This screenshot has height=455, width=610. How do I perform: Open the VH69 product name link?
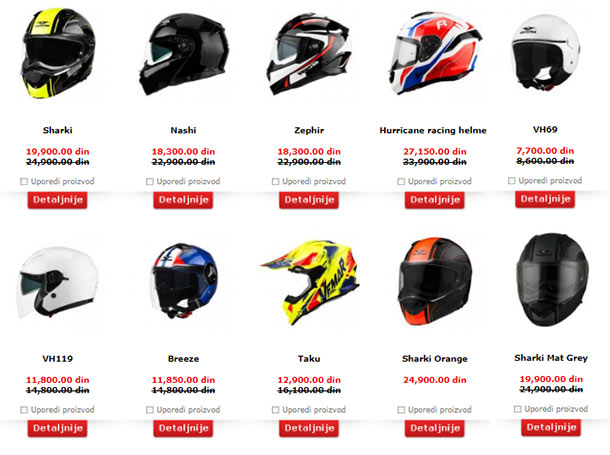[x=545, y=130]
